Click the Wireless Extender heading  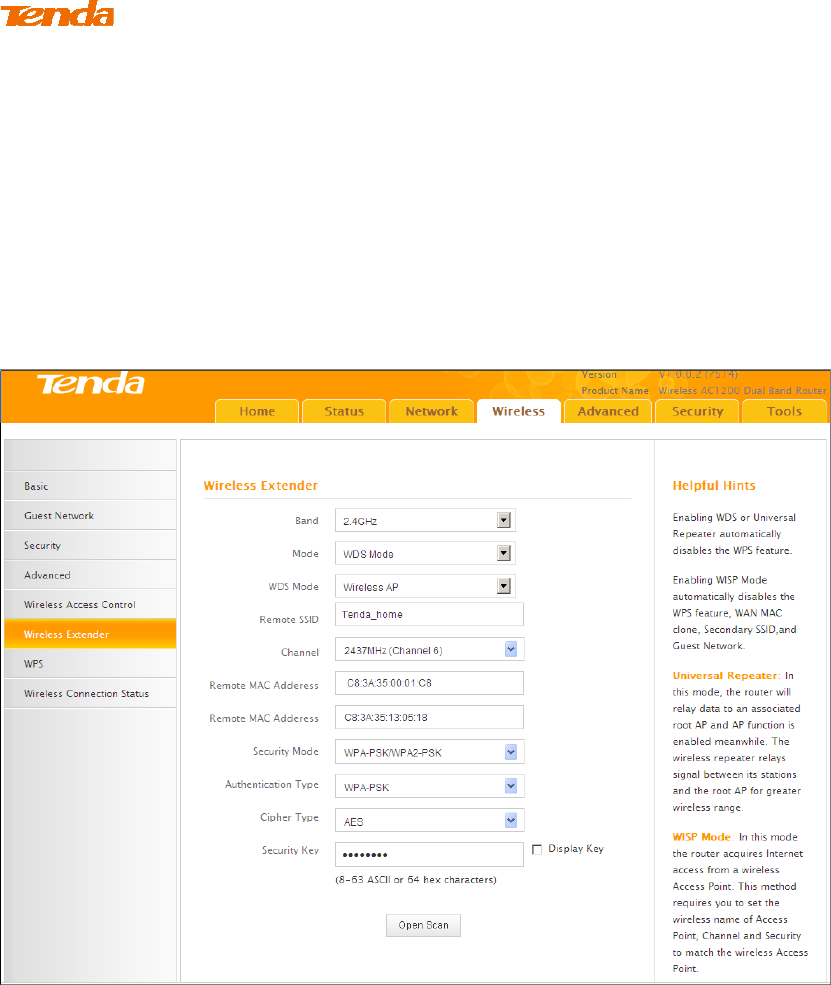(261, 486)
